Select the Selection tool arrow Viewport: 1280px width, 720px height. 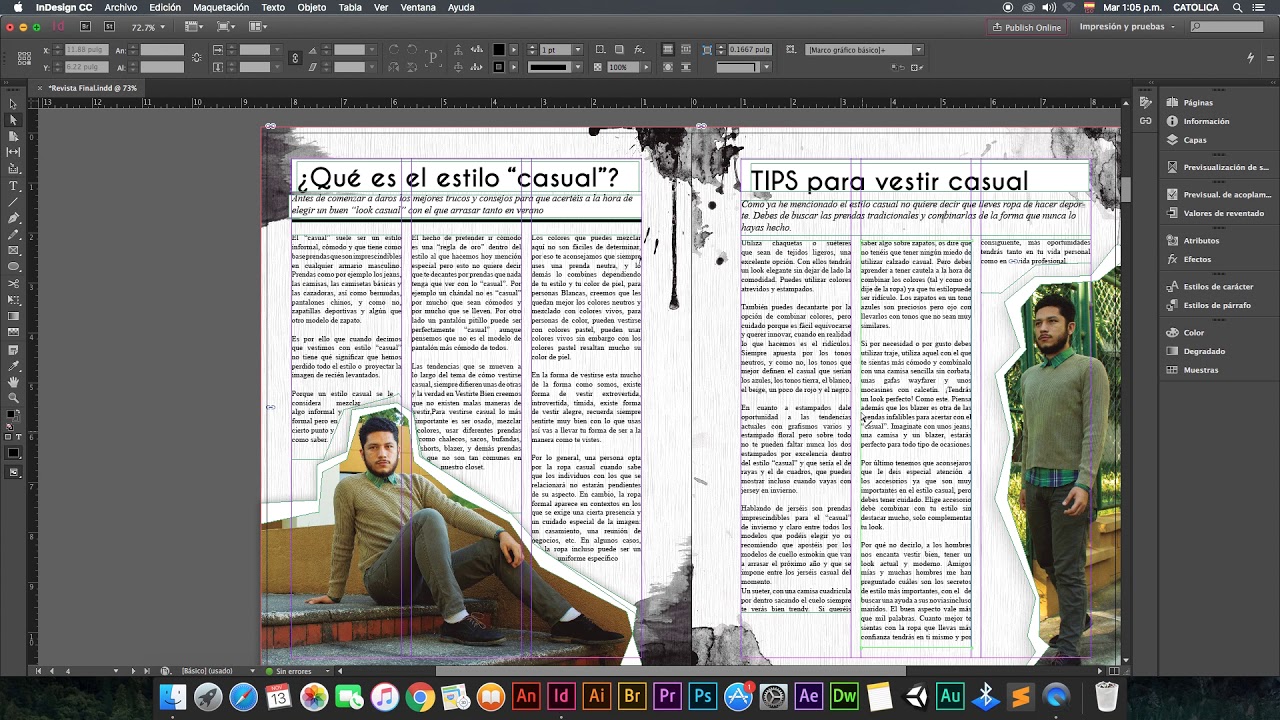(13, 103)
